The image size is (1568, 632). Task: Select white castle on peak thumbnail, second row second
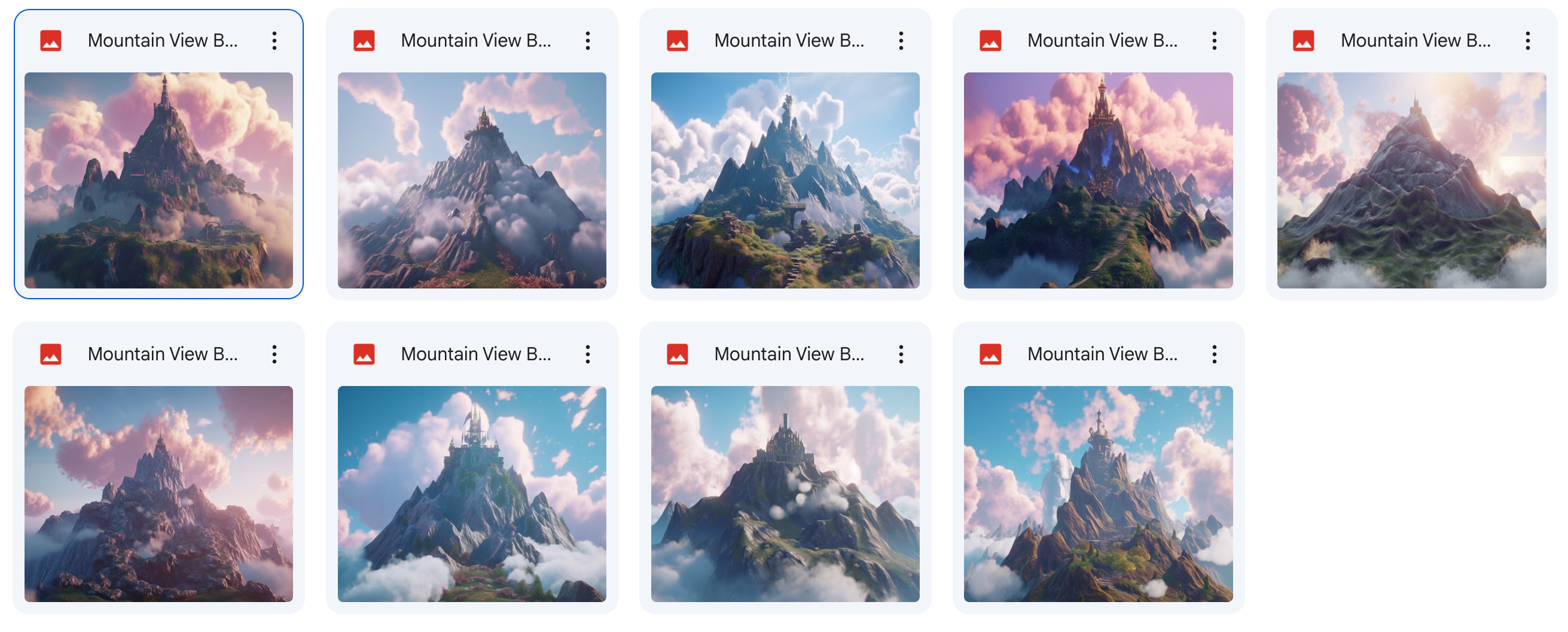pos(472,494)
